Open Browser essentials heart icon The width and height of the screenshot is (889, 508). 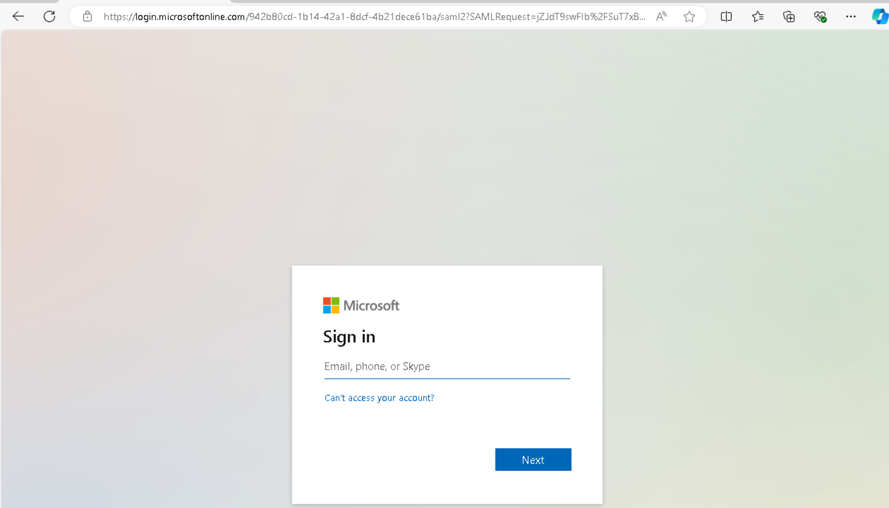(820, 16)
